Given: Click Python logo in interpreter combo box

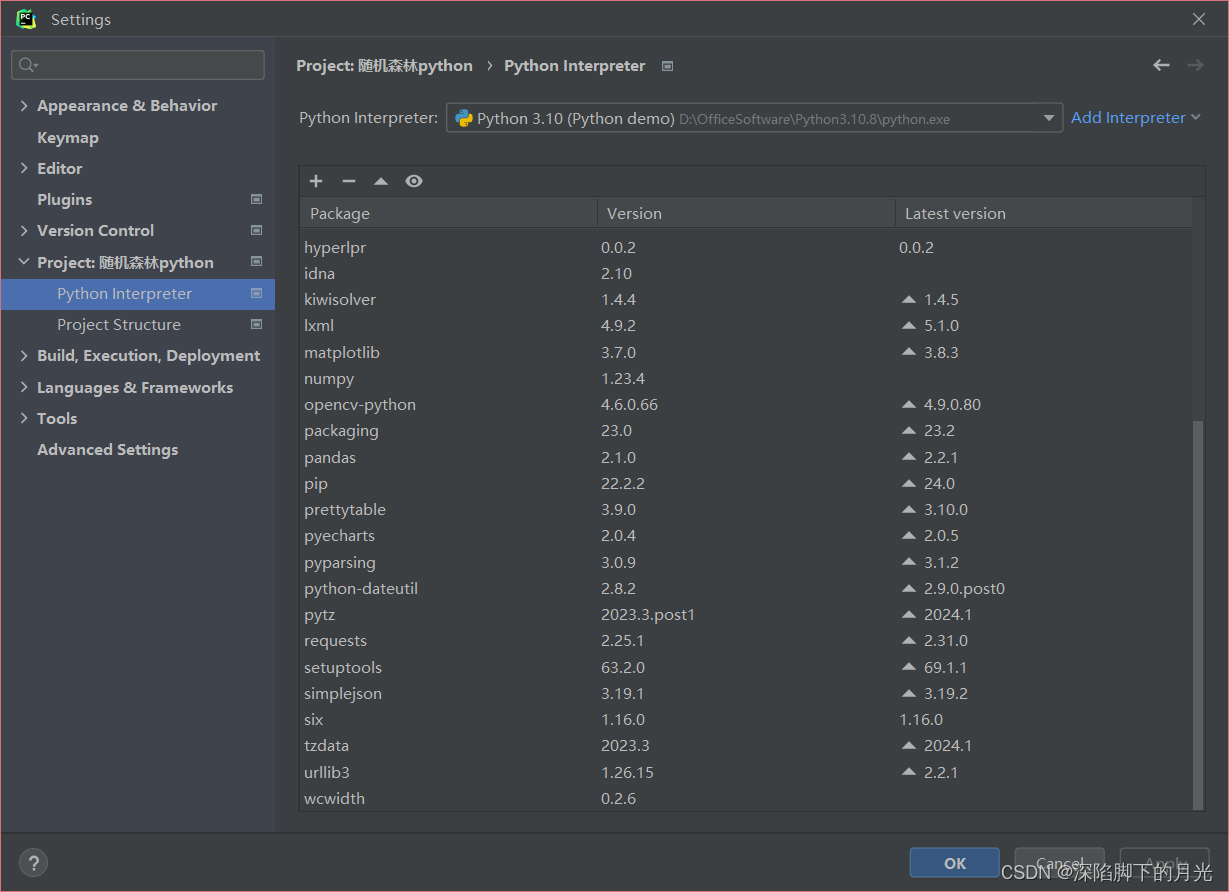Looking at the screenshot, I should (464, 118).
